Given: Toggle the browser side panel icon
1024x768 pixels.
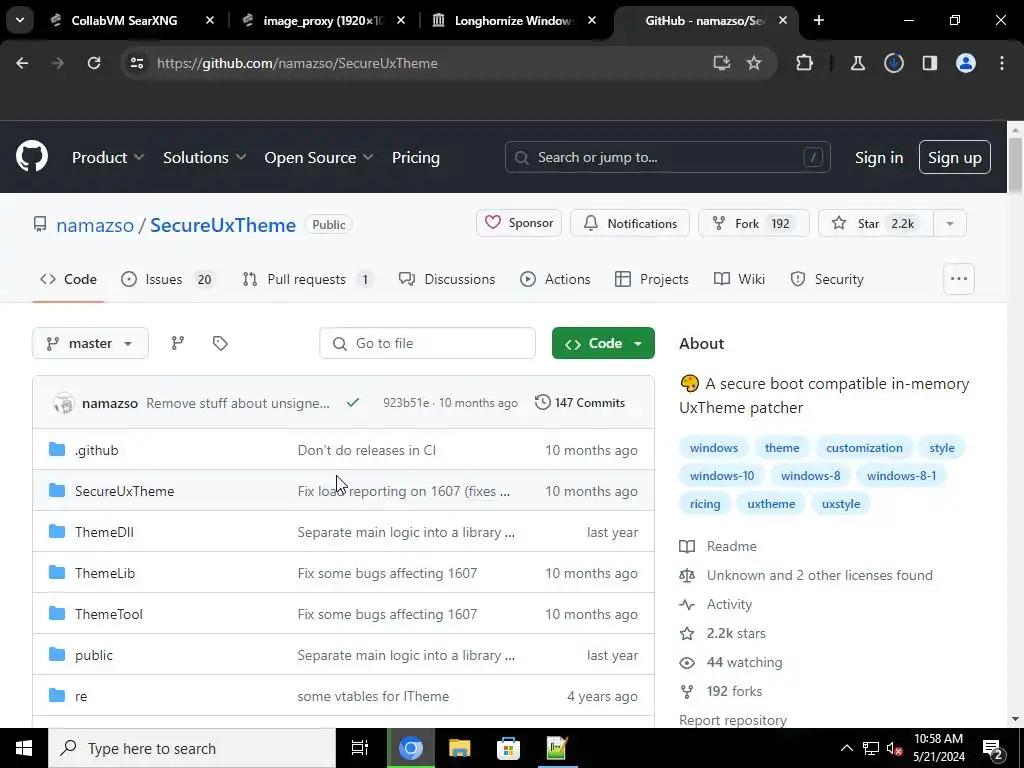Looking at the screenshot, I should point(930,63).
